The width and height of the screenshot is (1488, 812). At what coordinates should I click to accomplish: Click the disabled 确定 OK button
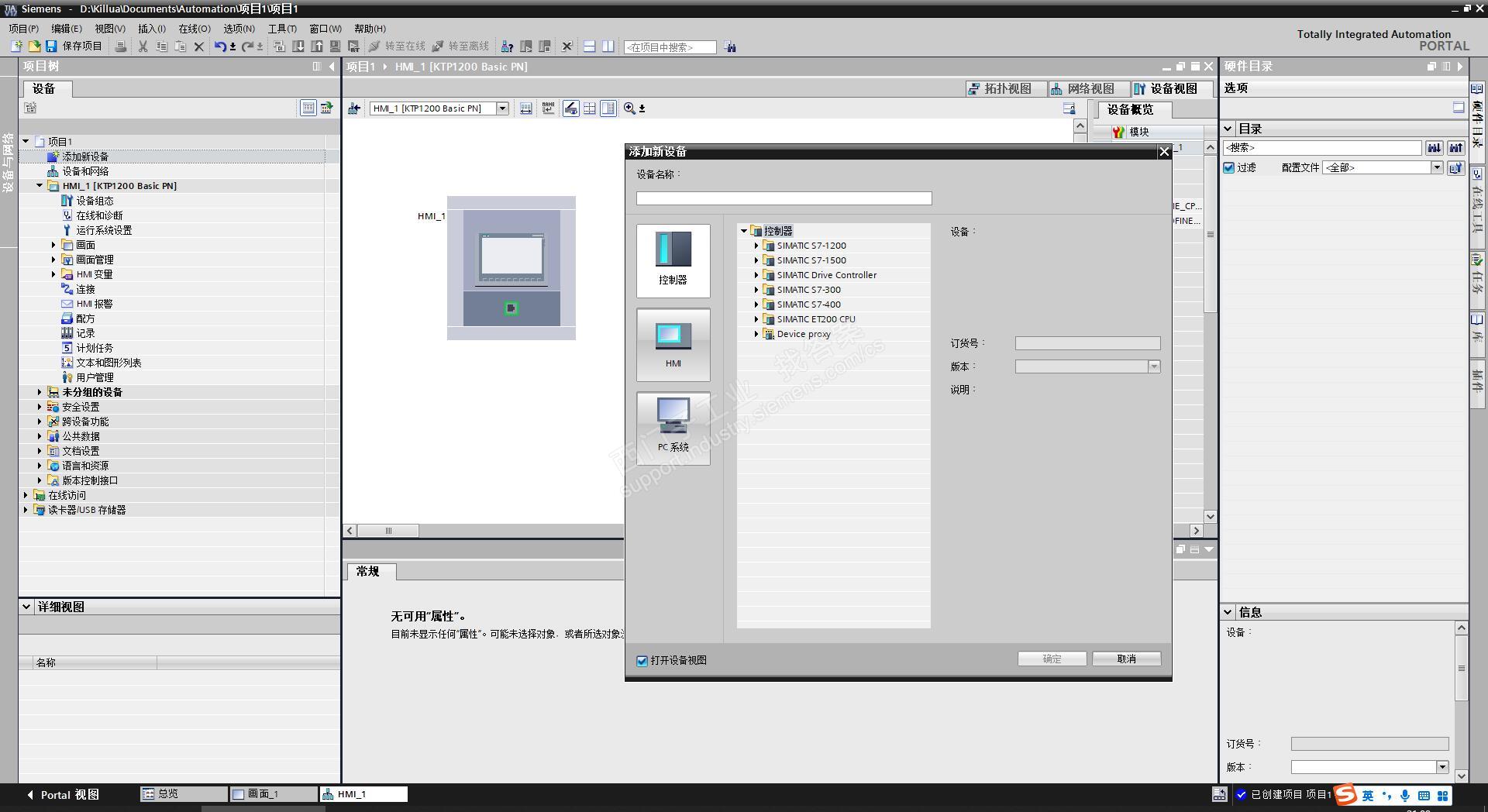(x=1052, y=659)
